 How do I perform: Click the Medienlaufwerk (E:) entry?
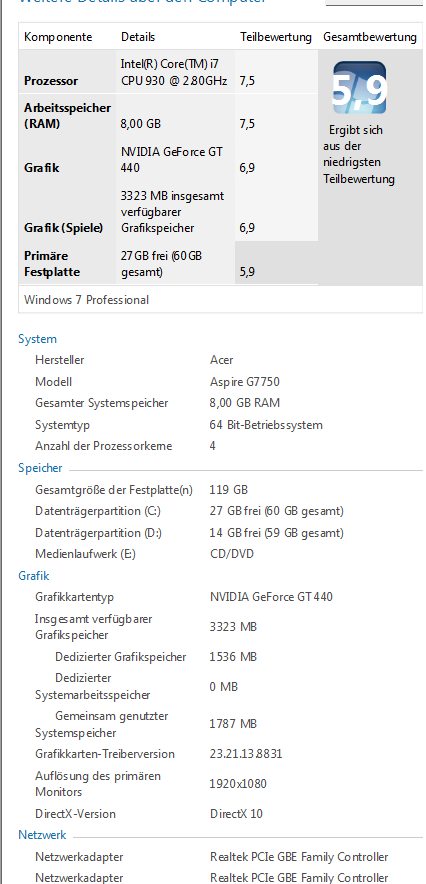click(85, 554)
